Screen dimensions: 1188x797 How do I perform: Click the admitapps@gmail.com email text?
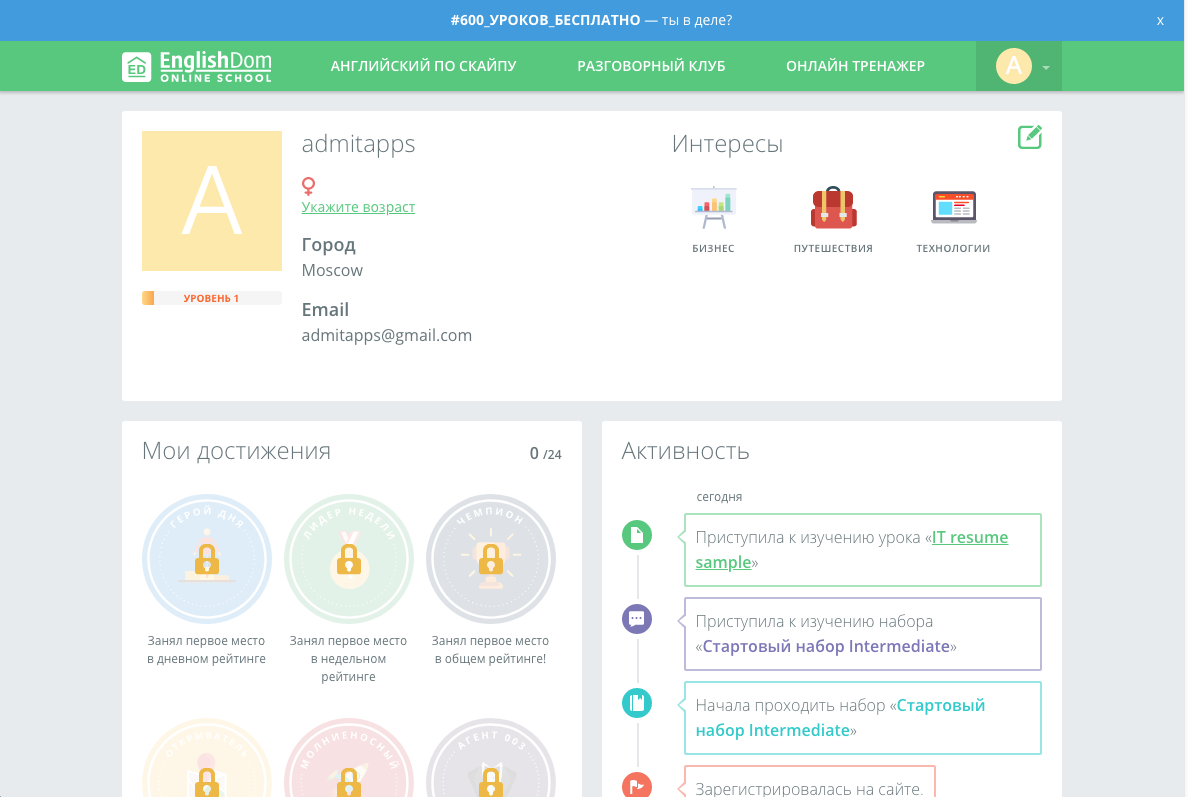point(386,335)
